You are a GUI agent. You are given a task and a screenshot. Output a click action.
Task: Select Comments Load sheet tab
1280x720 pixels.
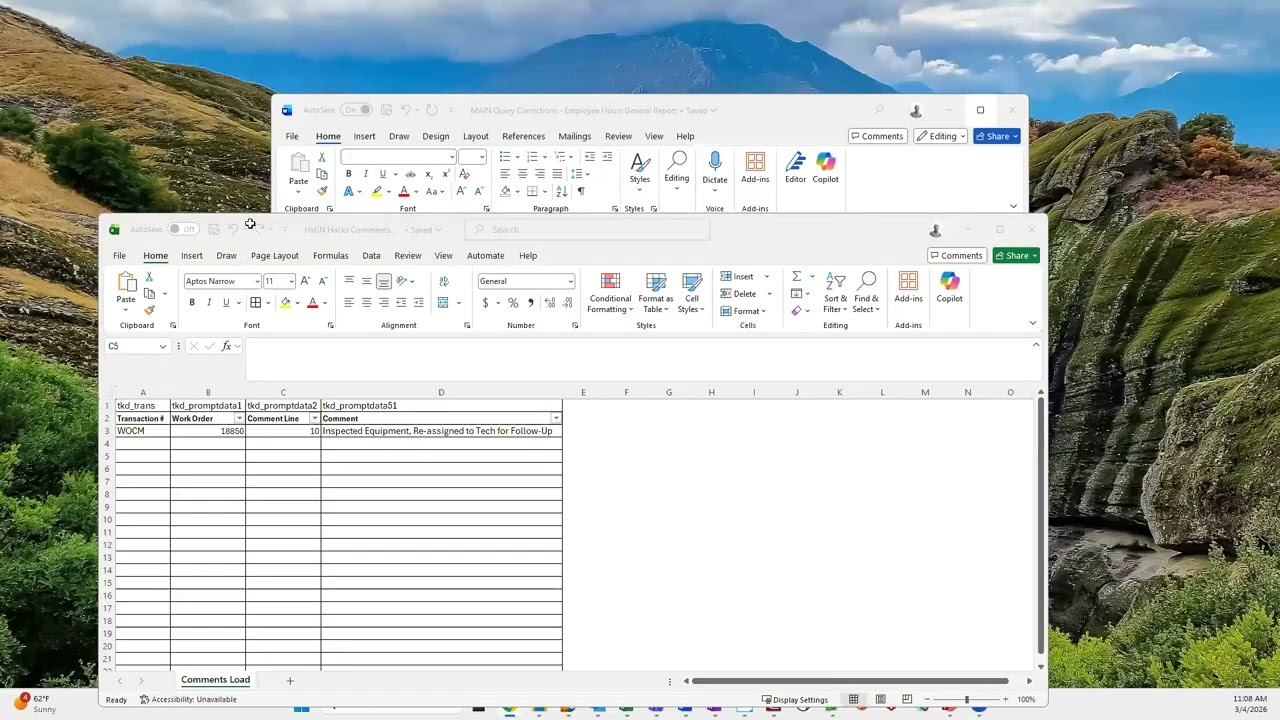click(215, 680)
